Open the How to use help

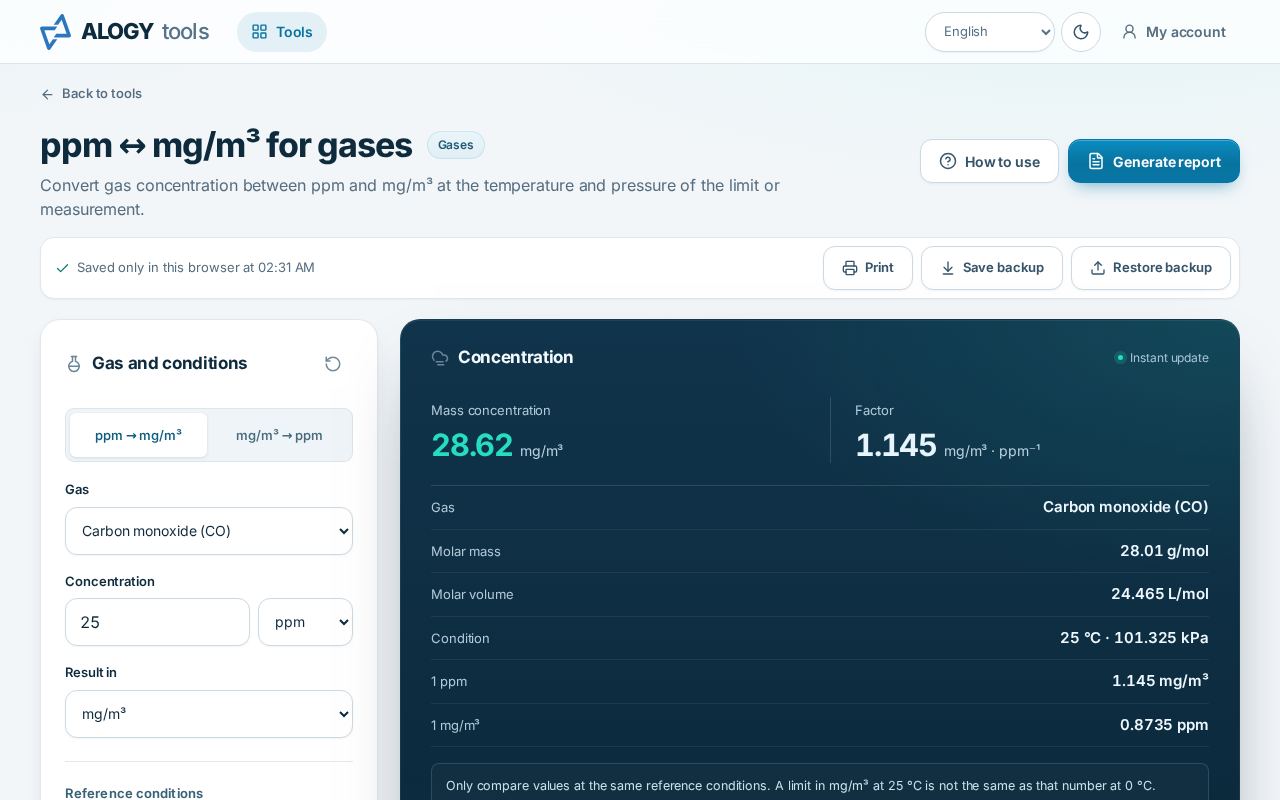pyautogui.click(x=989, y=161)
